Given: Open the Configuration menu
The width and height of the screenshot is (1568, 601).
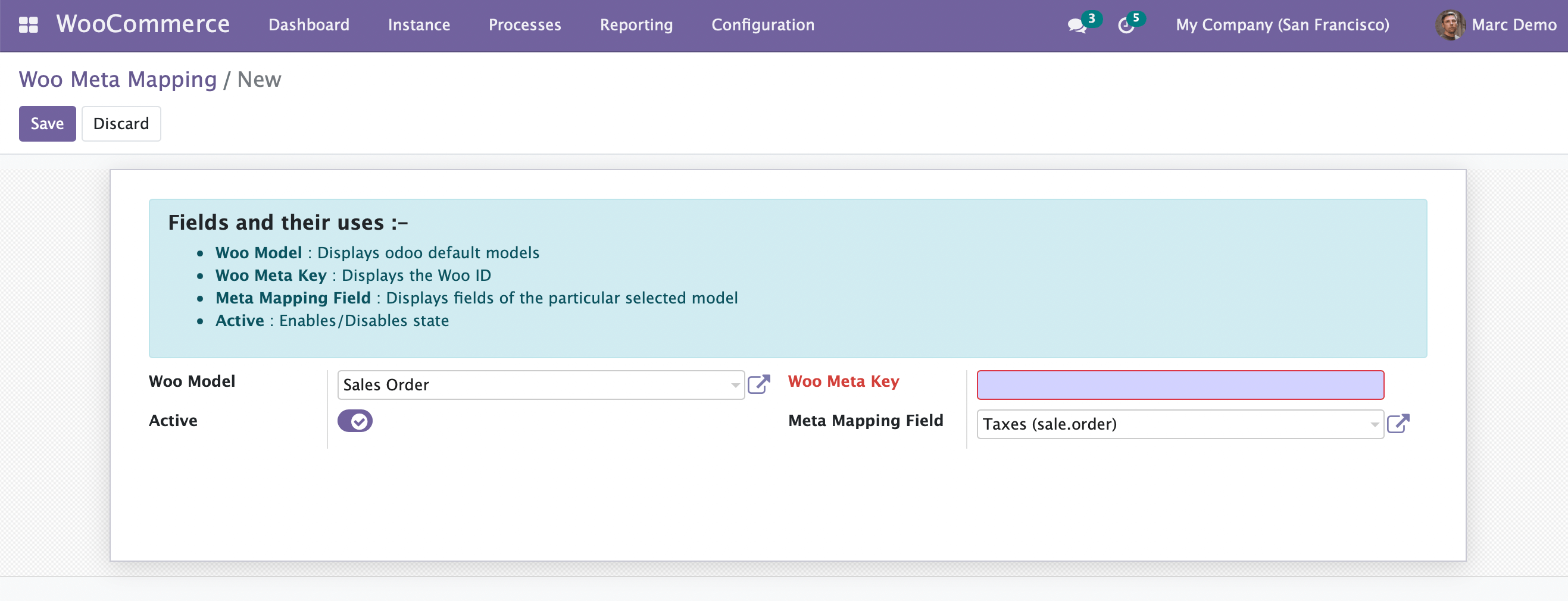Looking at the screenshot, I should [762, 25].
